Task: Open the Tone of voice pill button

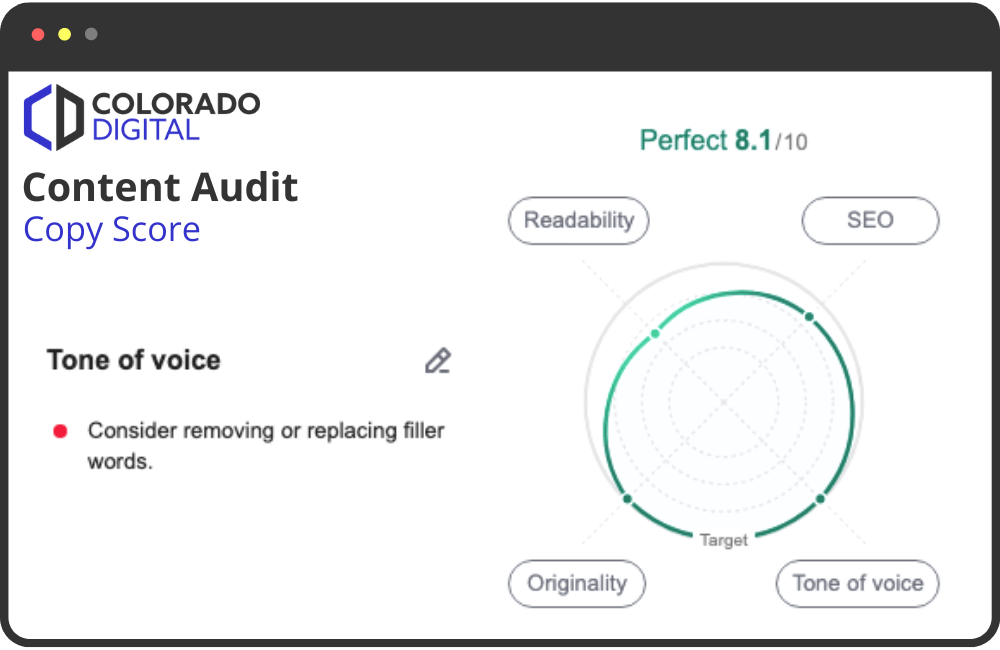Action: click(x=857, y=584)
